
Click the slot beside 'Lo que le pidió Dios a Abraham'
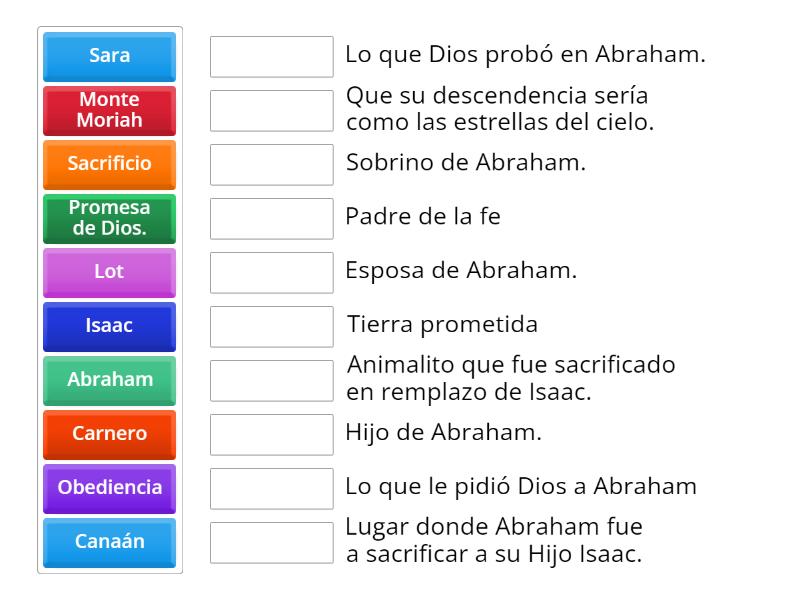pyautogui.click(x=272, y=489)
